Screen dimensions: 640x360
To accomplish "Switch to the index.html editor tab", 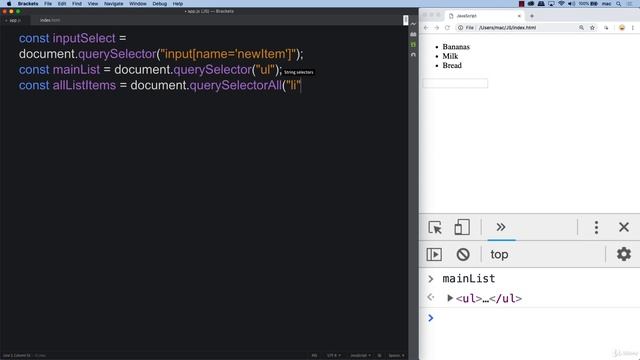I will coord(50,20).
